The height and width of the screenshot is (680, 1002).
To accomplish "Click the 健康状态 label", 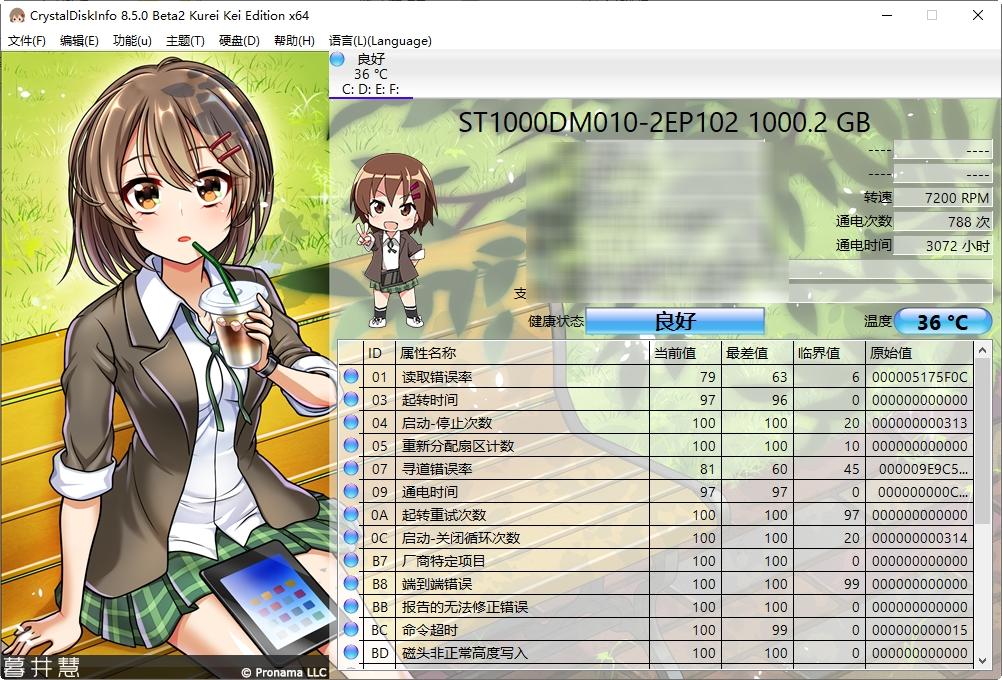I will click(556, 321).
